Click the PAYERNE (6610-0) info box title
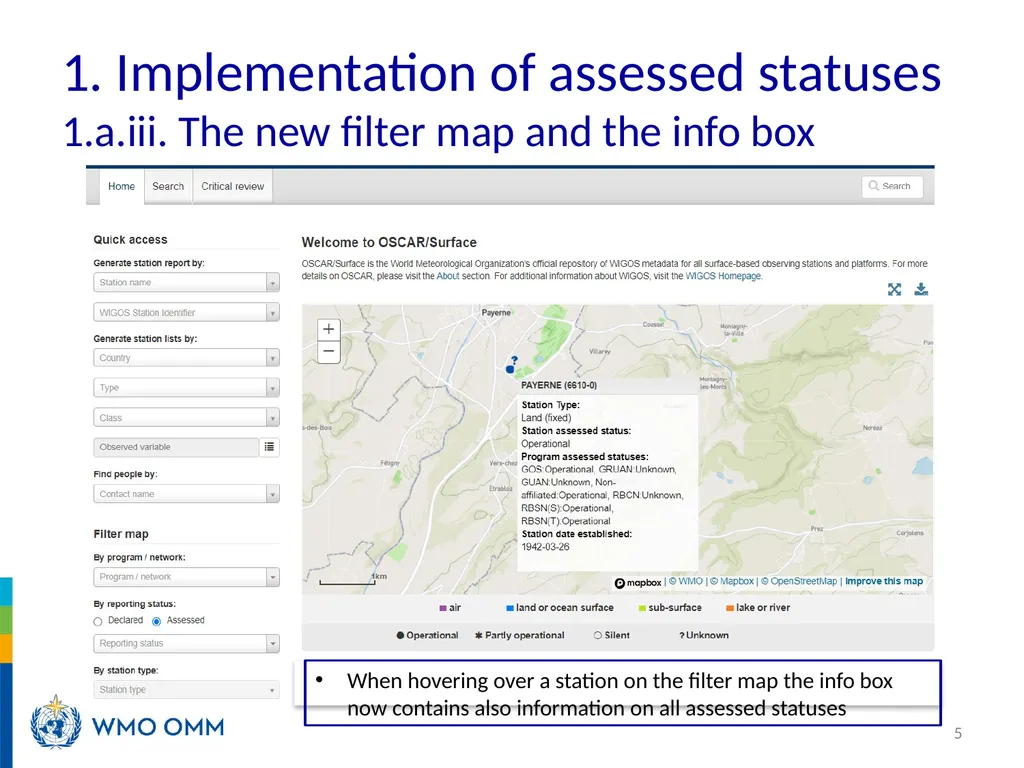Image resolution: width=1024 pixels, height=768 pixels. click(x=559, y=385)
